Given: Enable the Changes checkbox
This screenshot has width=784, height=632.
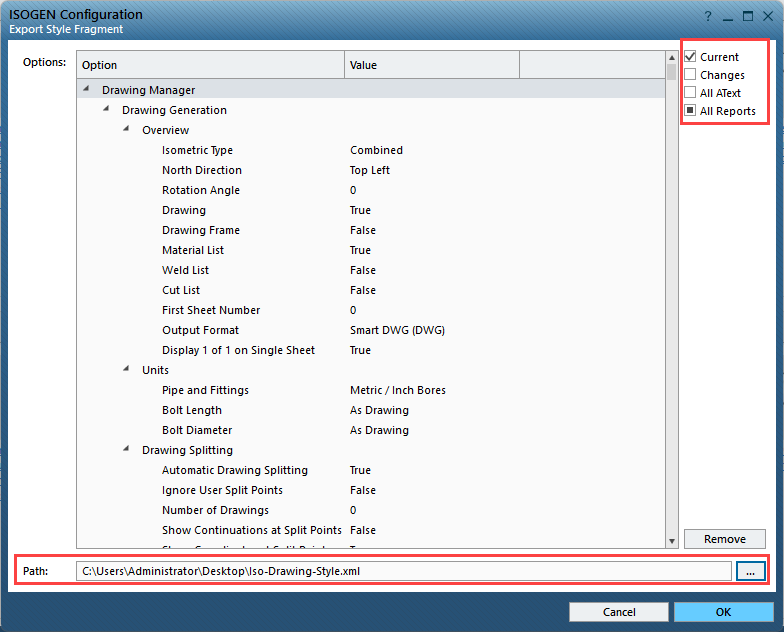Looking at the screenshot, I should 690,75.
